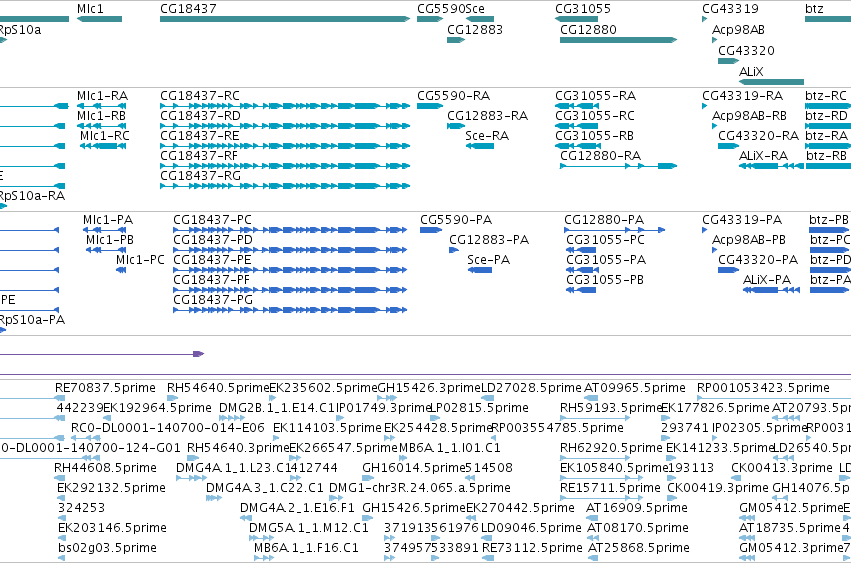Open the RH54640.3prime EST label
This screenshot has width=851, height=563.
pos(238,448)
